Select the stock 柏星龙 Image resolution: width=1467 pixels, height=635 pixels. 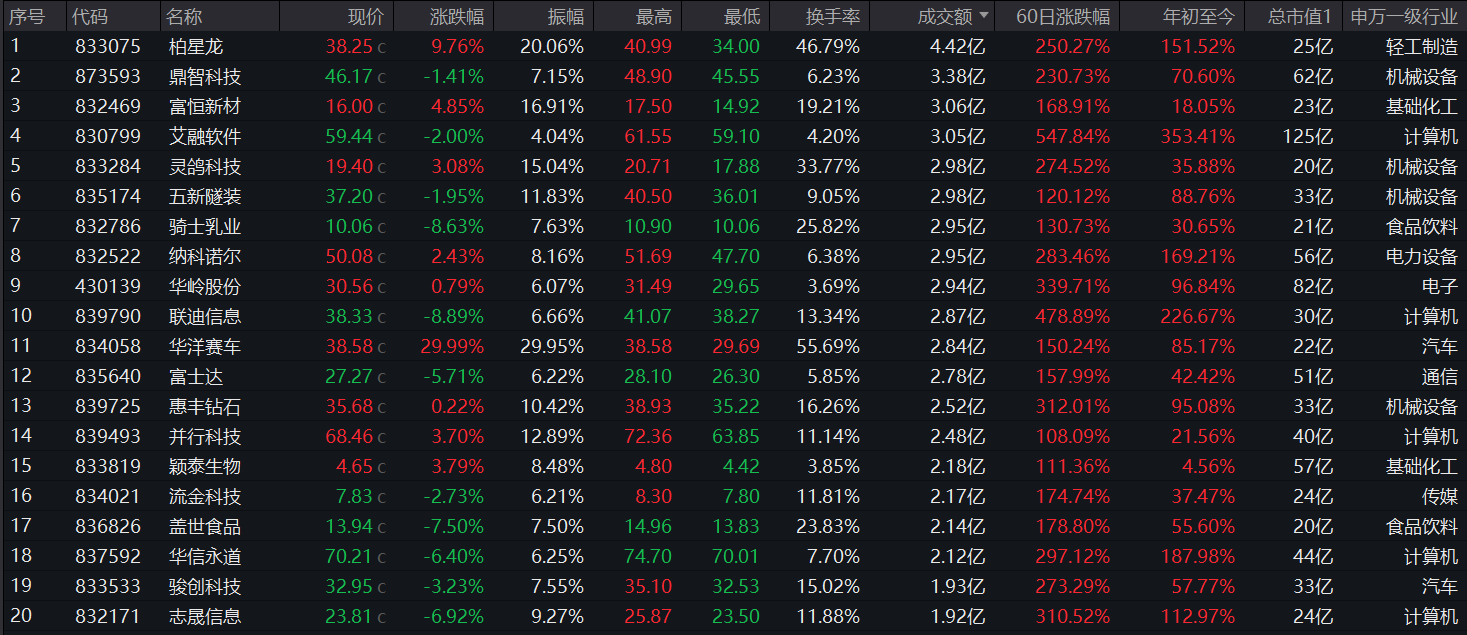click(x=196, y=46)
